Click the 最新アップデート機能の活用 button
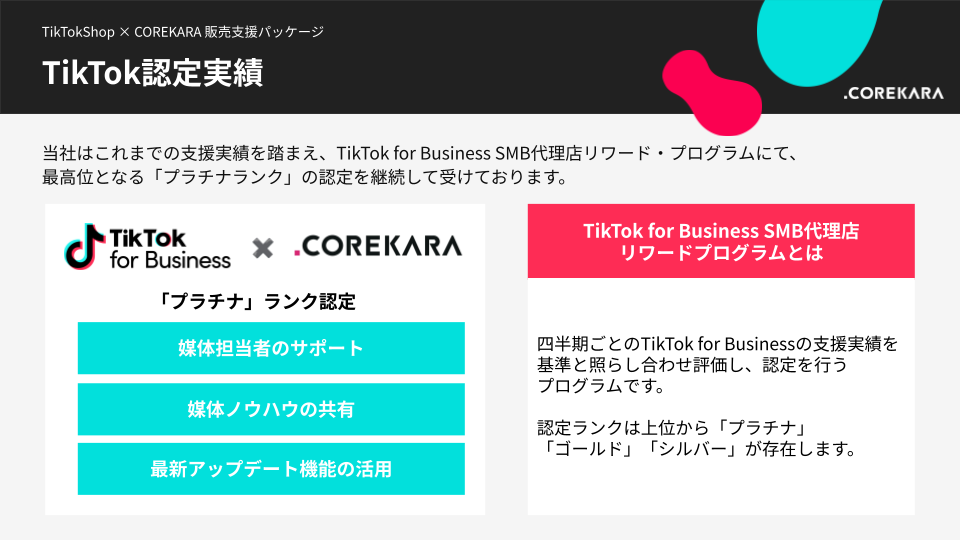Image resolution: width=960 pixels, height=540 pixels. coord(271,469)
